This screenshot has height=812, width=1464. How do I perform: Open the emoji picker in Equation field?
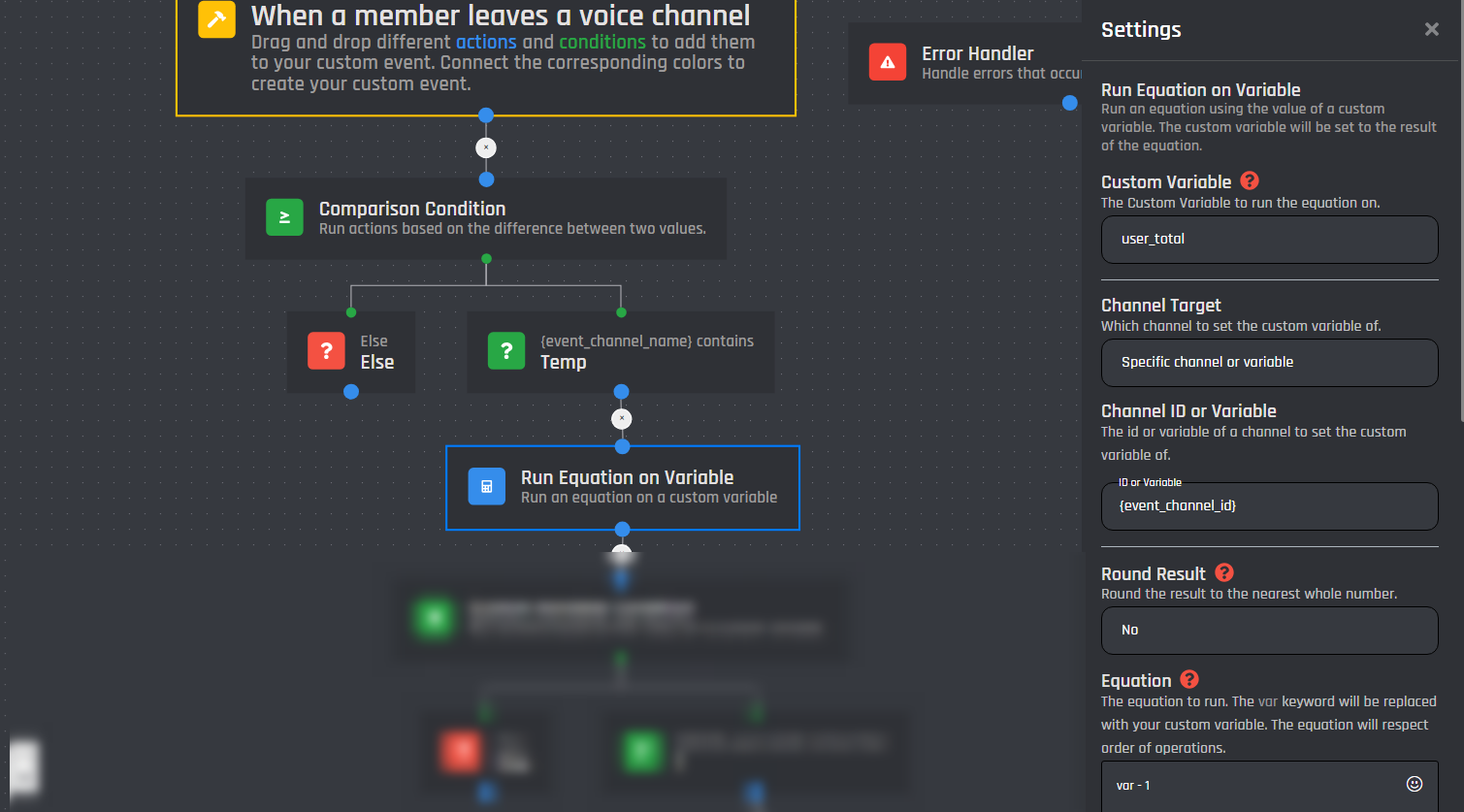(1414, 784)
